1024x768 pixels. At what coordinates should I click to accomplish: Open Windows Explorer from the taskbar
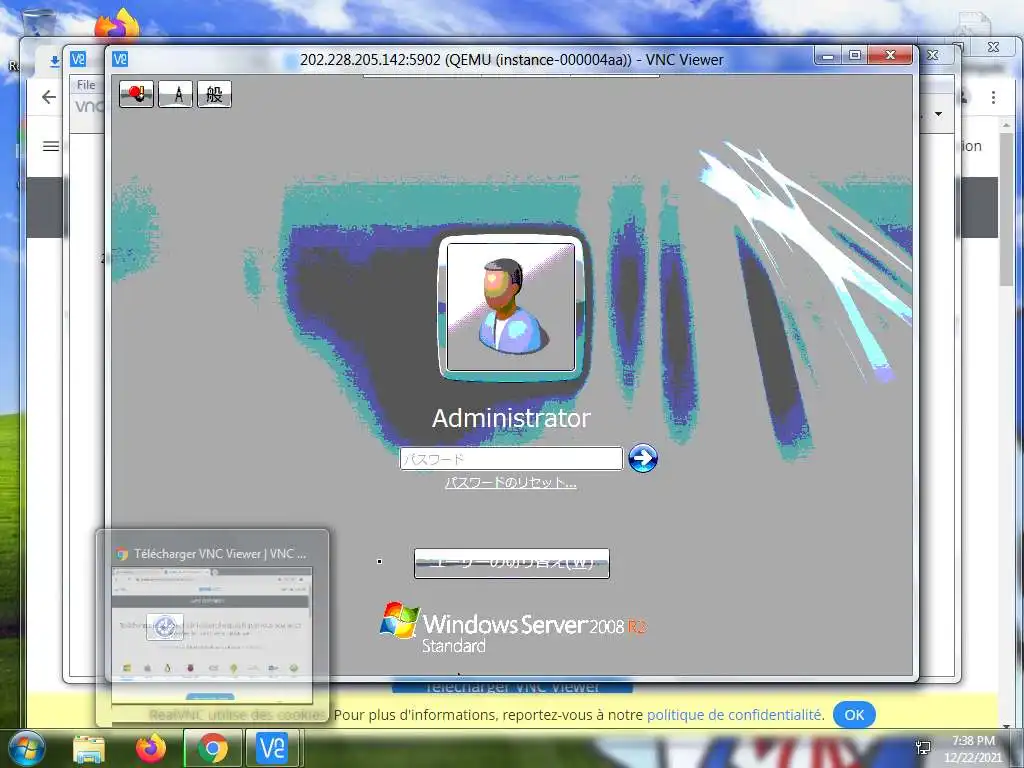[89, 749]
